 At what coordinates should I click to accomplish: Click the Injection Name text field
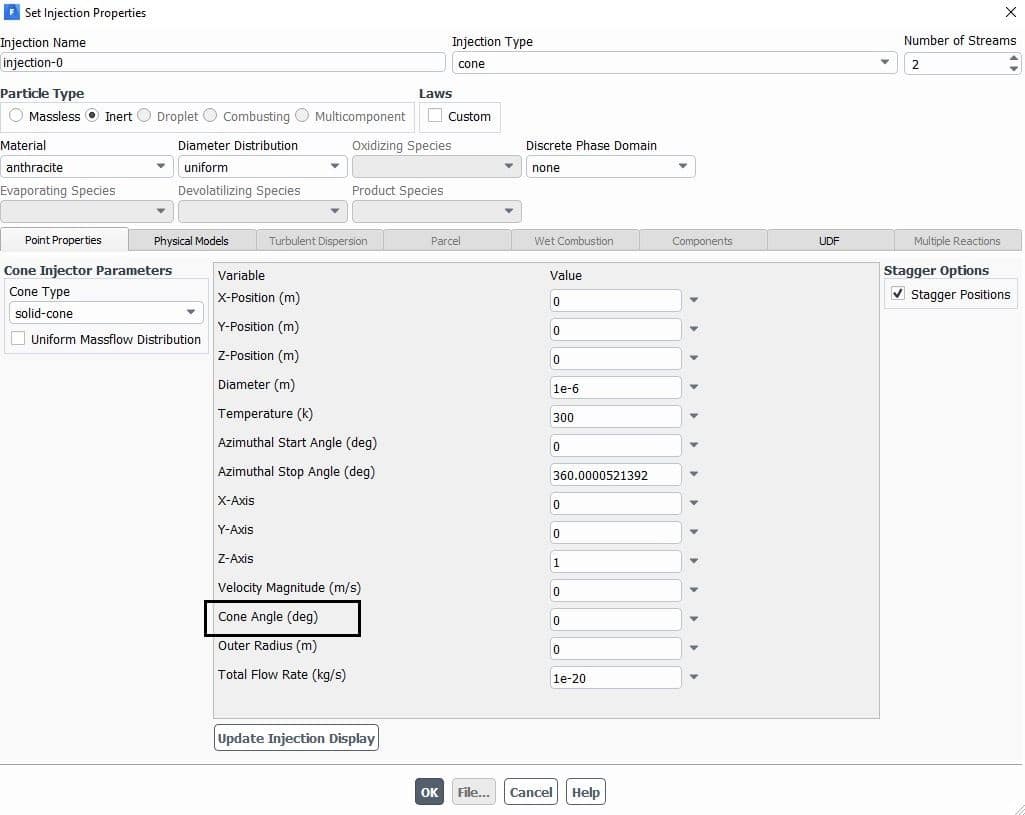point(223,62)
